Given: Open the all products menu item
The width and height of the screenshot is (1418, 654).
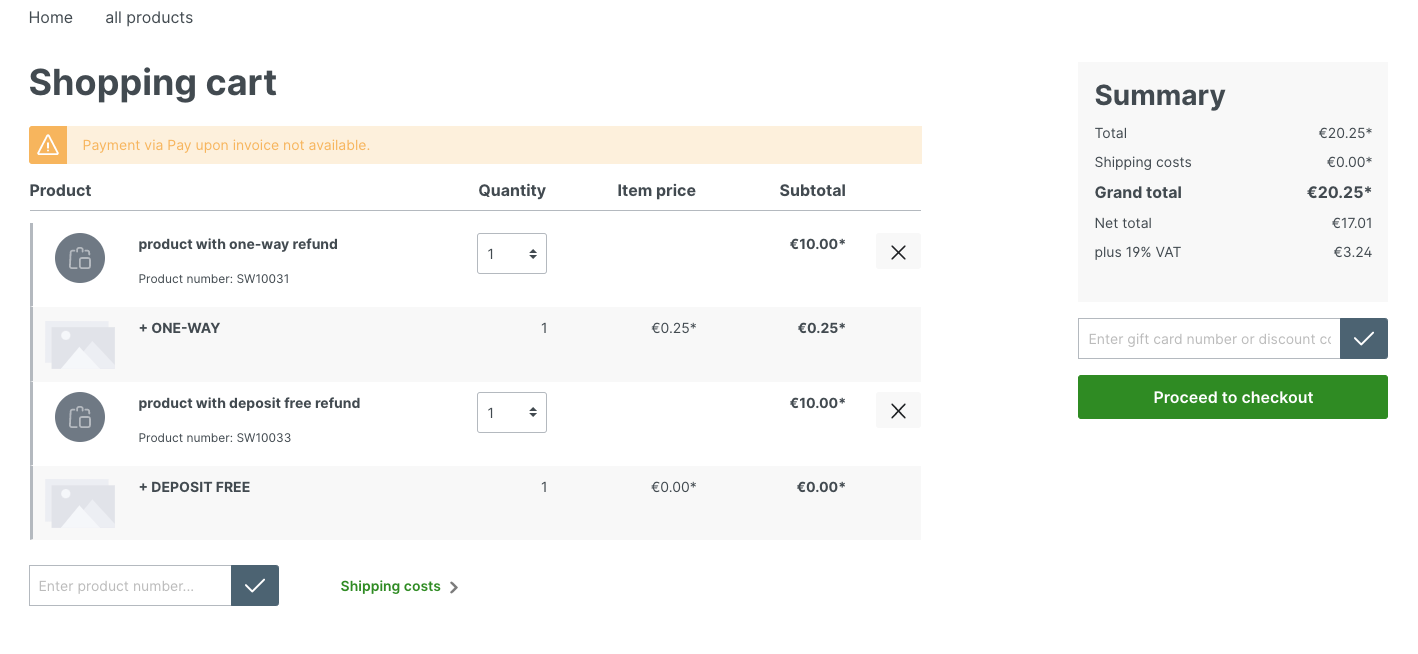Looking at the screenshot, I should tap(149, 18).
